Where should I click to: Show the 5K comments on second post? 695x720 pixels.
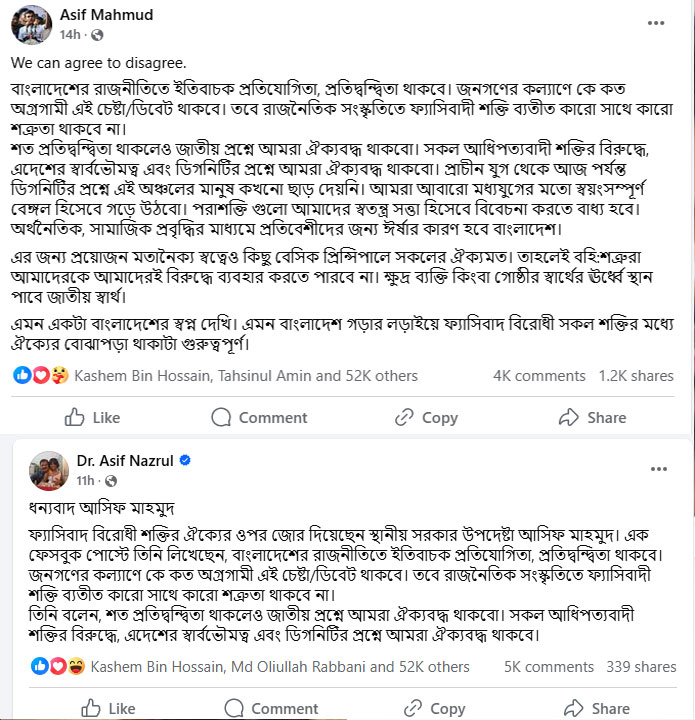click(x=549, y=666)
